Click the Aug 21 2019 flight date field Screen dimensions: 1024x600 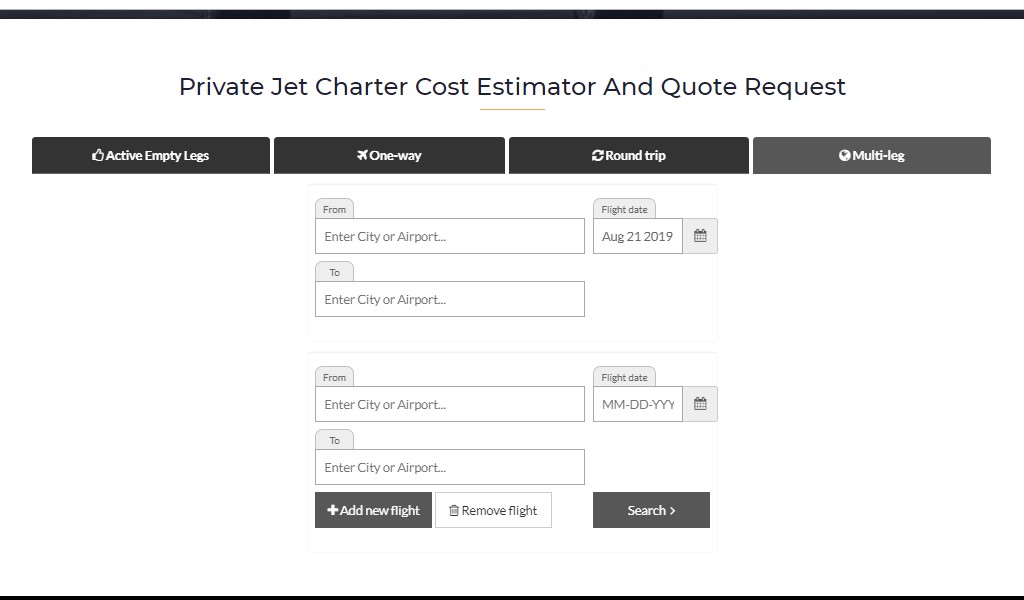(x=638, y=237)
